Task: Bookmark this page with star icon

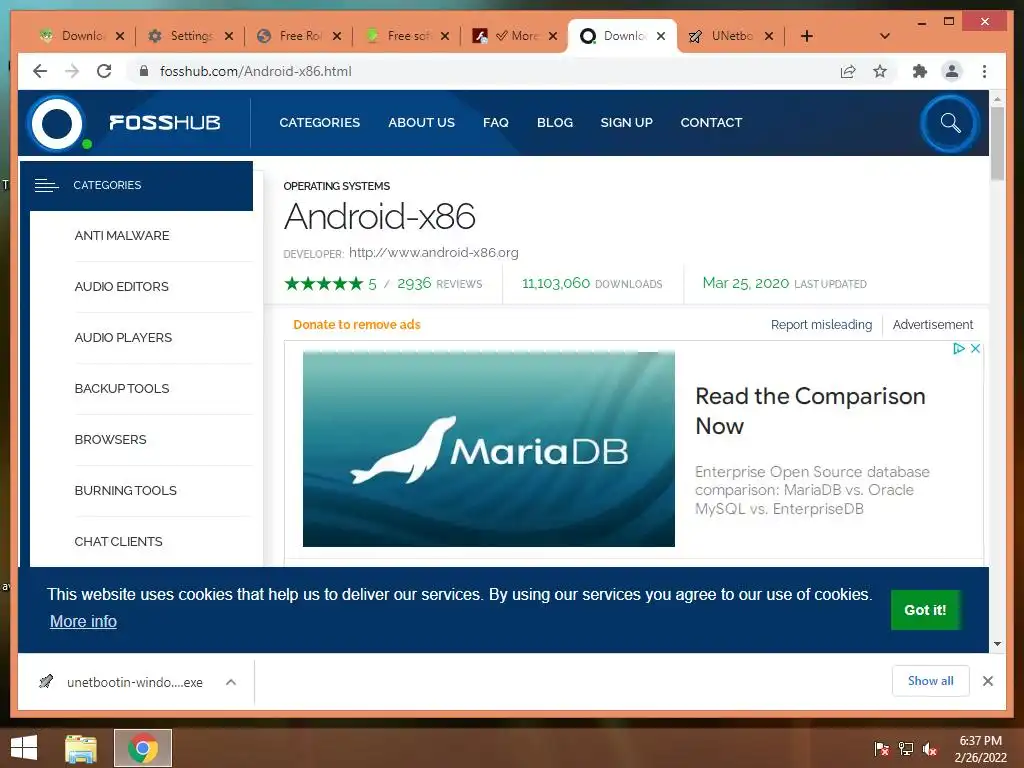Action: (x=880, y=71)
